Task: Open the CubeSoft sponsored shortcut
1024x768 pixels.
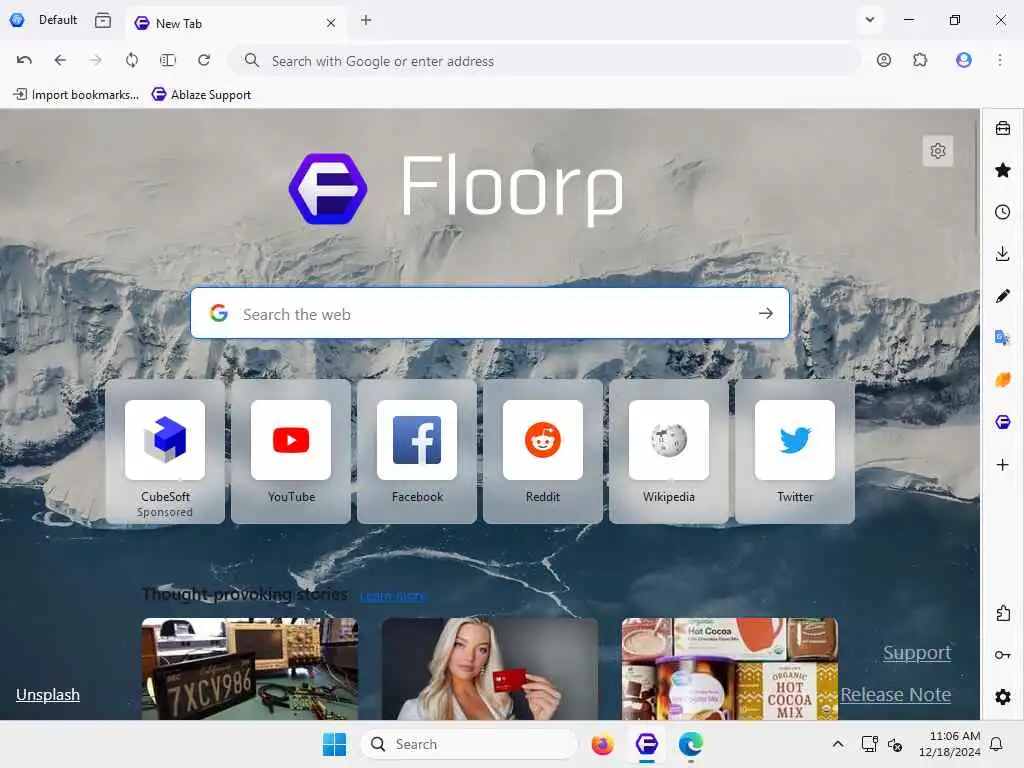Action: pyautogui.click(x=165, y=452)
